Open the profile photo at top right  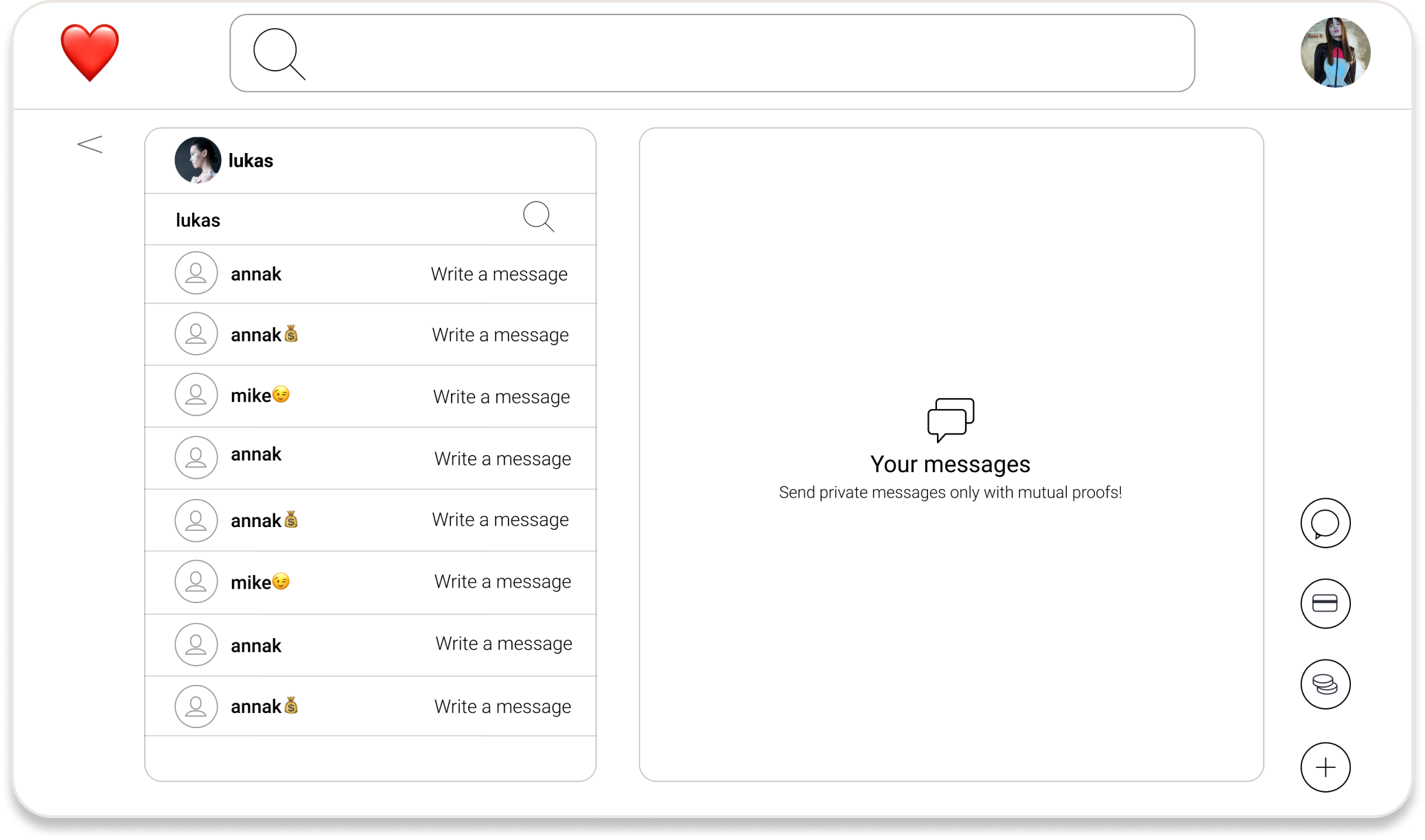(1335, 53)
